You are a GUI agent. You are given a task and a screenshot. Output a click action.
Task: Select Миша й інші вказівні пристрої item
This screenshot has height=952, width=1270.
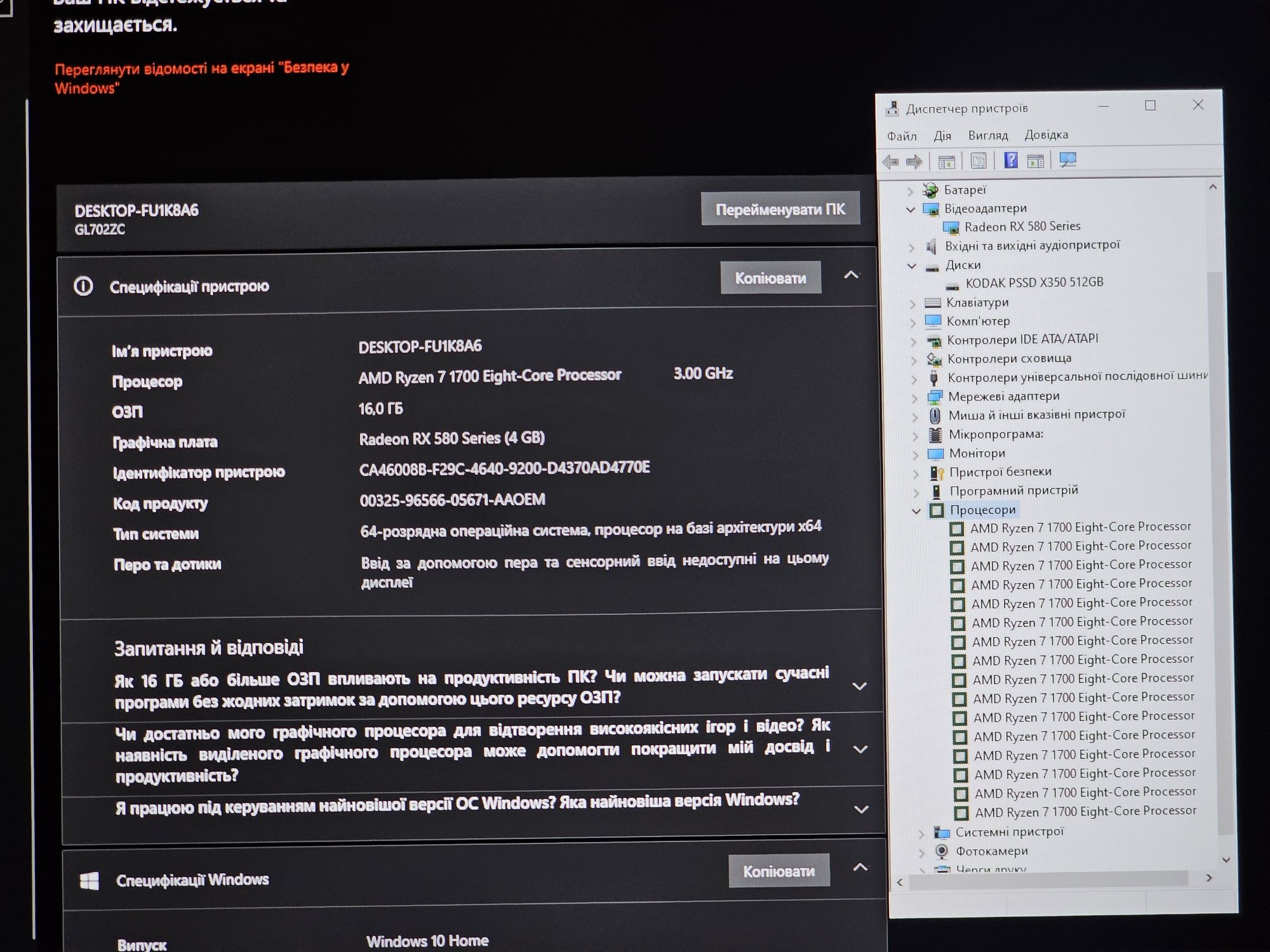point(1036,414)
